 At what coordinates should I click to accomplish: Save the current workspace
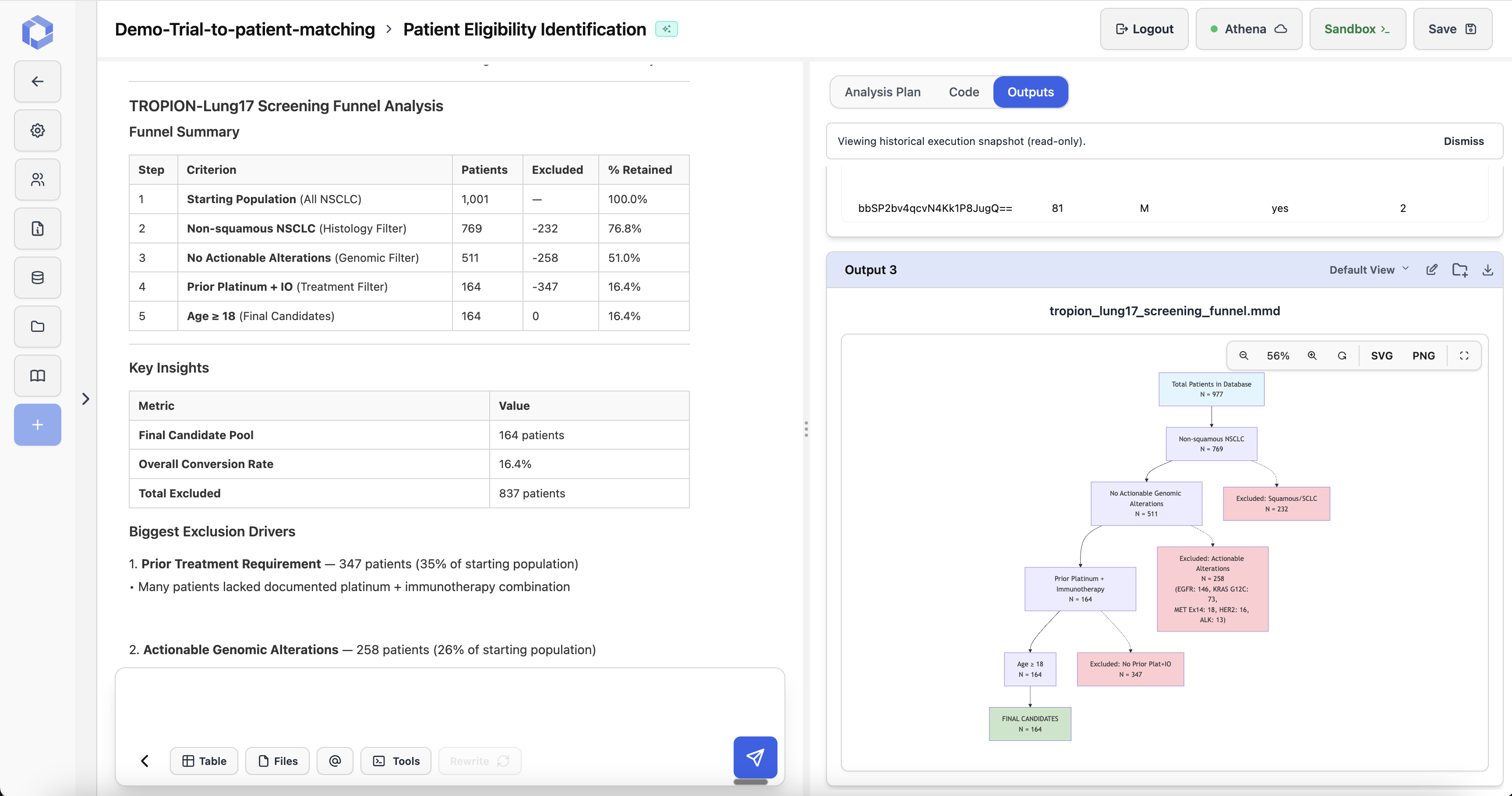(1452, 28)
